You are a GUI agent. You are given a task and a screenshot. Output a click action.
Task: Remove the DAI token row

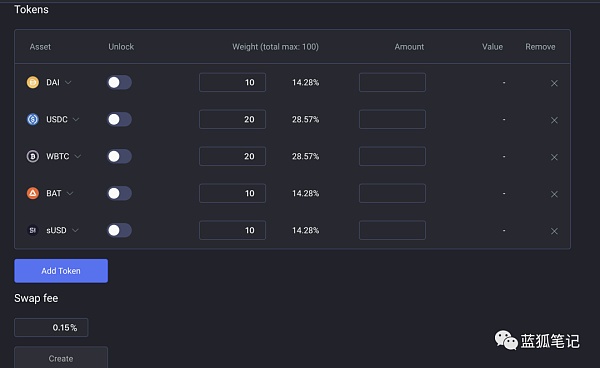click(x=554, y=83)
